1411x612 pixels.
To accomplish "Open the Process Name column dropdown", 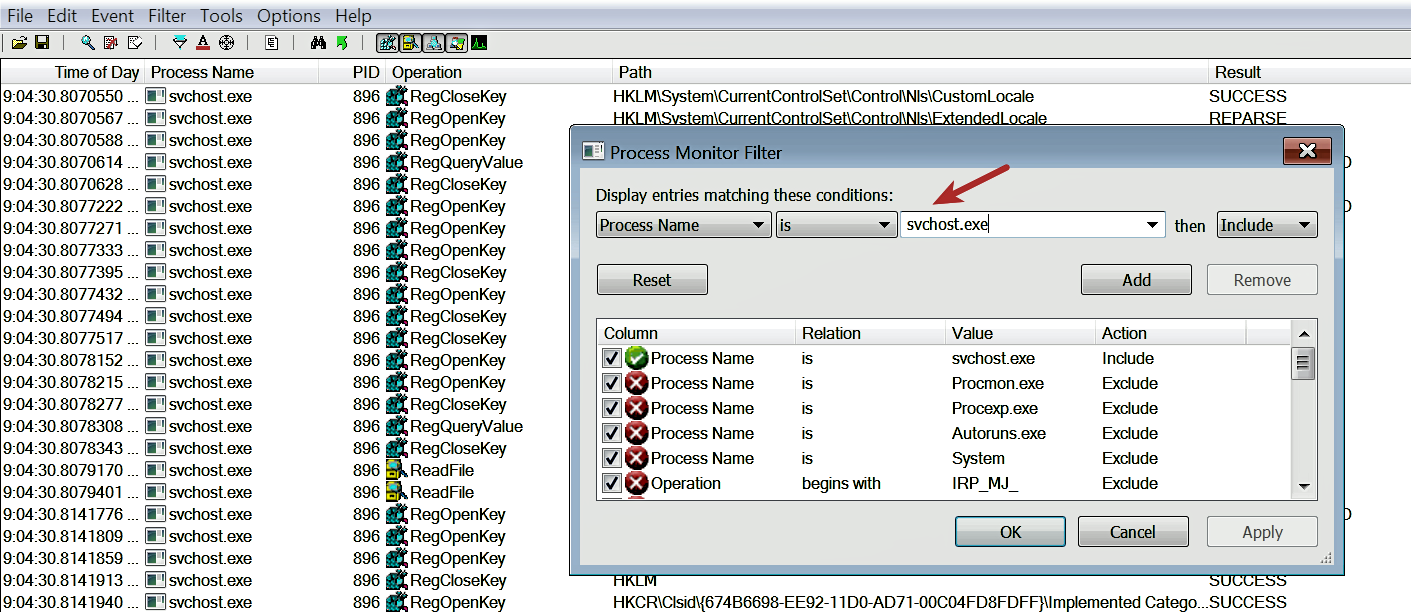I will tap(683, 225).
